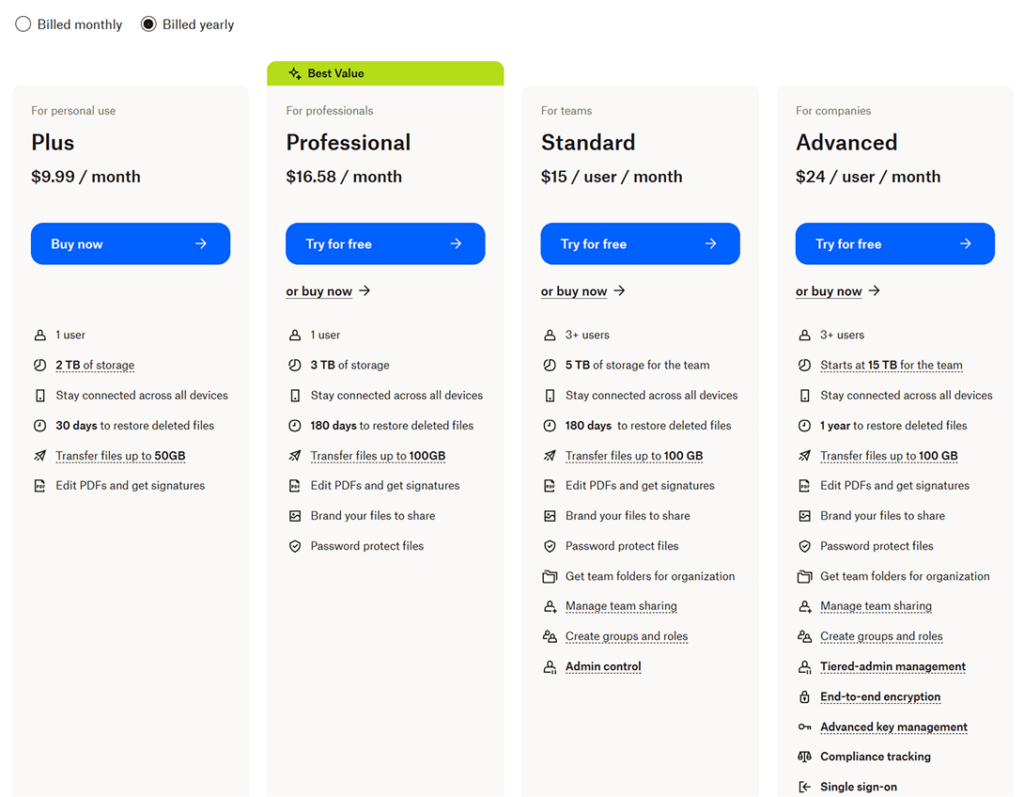Image resolution: width=1024 pixels, height=797 pixels.
Task: Try the Advanced plan for free
Action: pyautogui.click(x=894, y=244)
